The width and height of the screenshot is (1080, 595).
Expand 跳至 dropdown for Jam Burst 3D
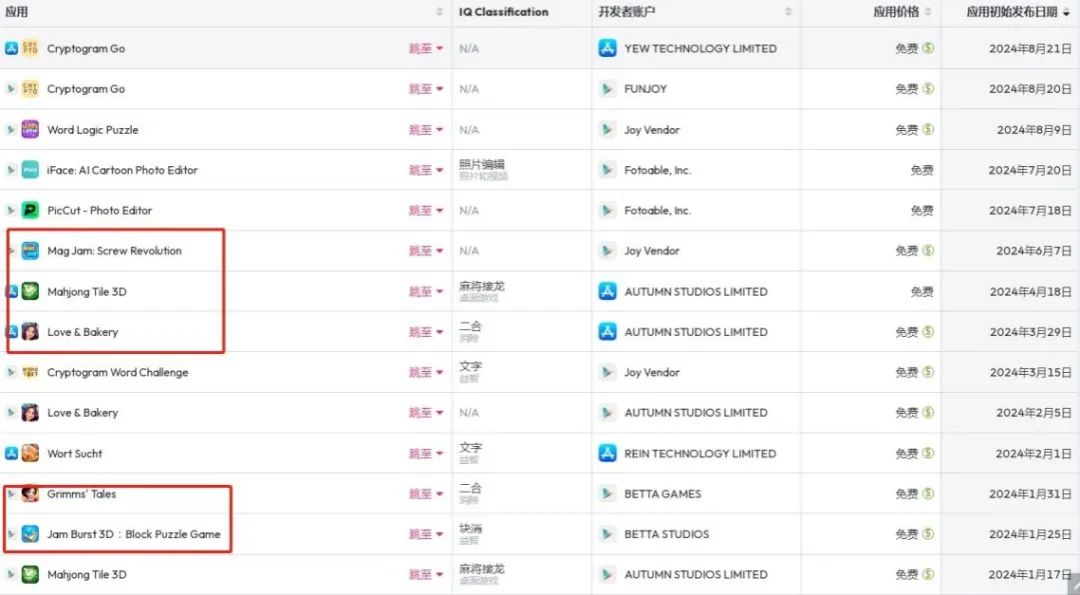coord(426,534)
